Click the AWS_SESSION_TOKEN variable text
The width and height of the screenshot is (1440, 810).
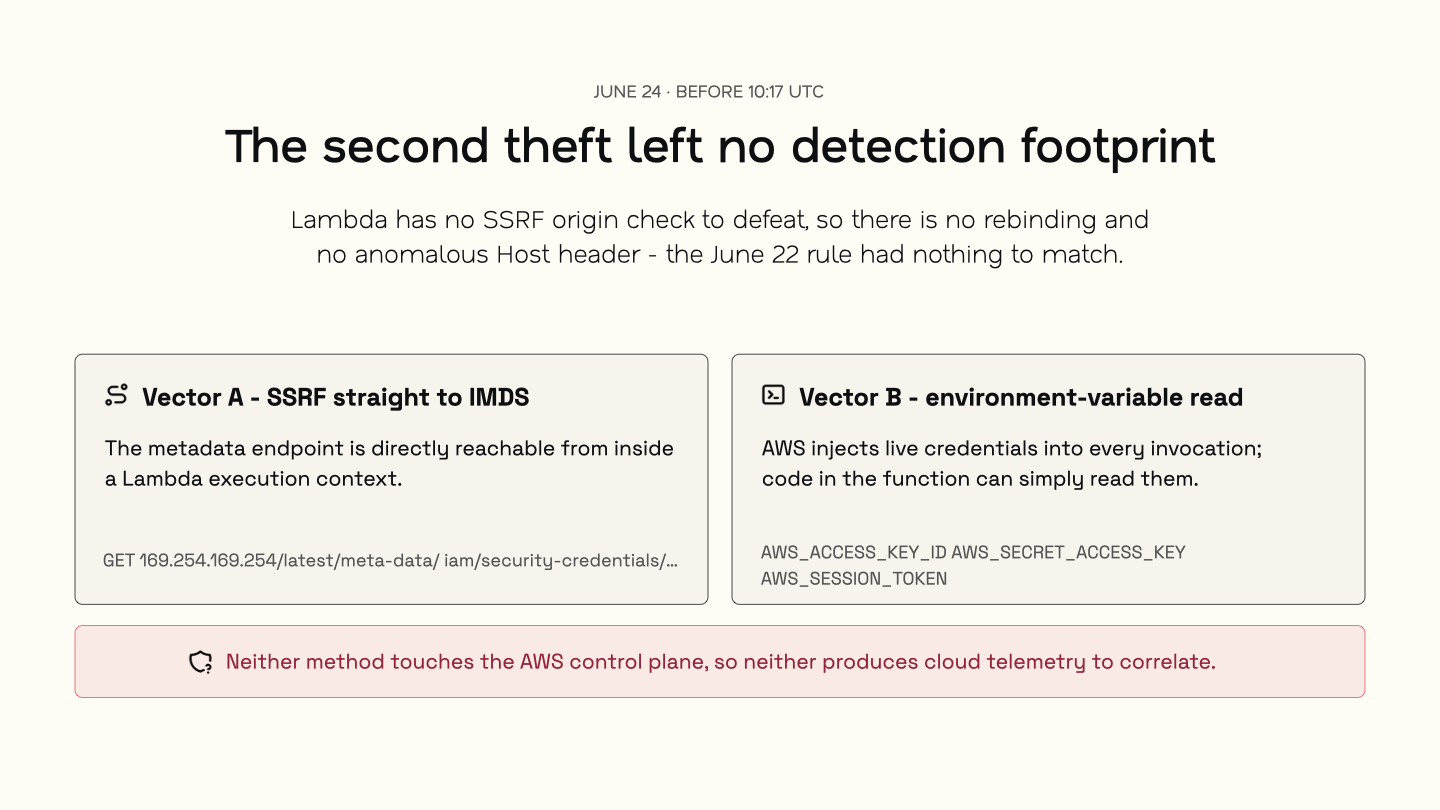854,579
